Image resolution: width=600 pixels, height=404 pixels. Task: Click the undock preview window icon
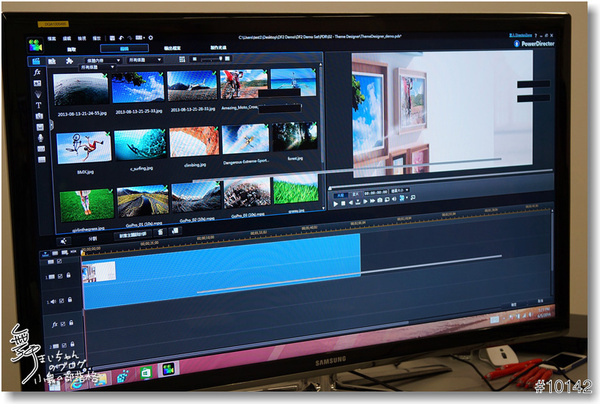pyautogui.click(x=413, y=197)
